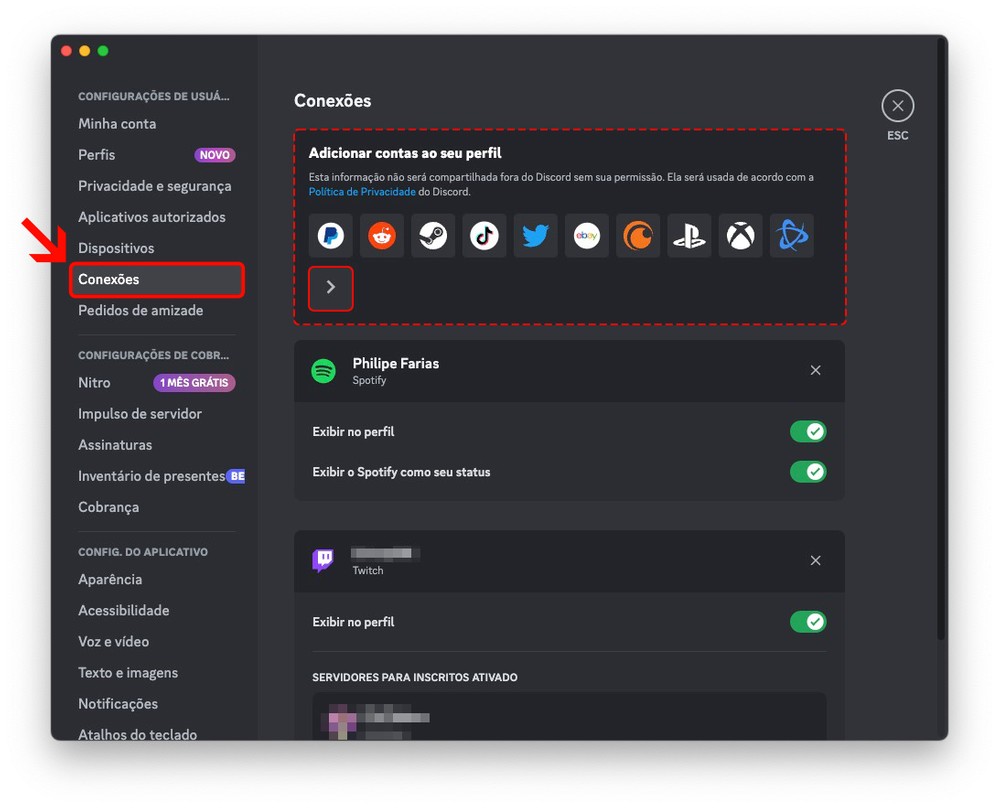Open the Política de Privacidade link

(361, 192)
